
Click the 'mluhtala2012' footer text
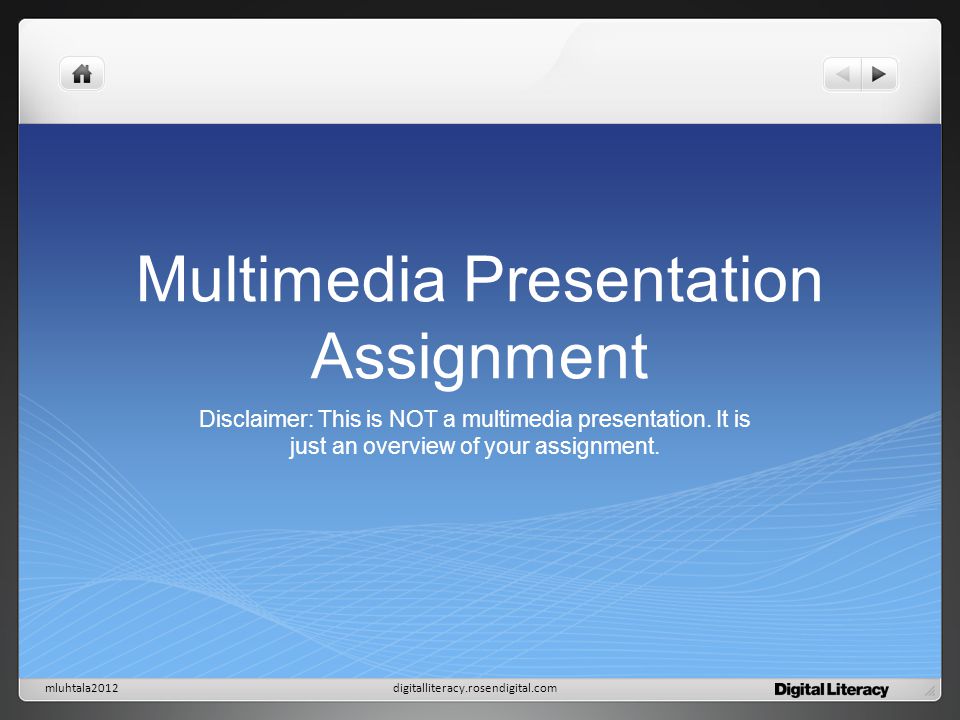pos(81,688)
